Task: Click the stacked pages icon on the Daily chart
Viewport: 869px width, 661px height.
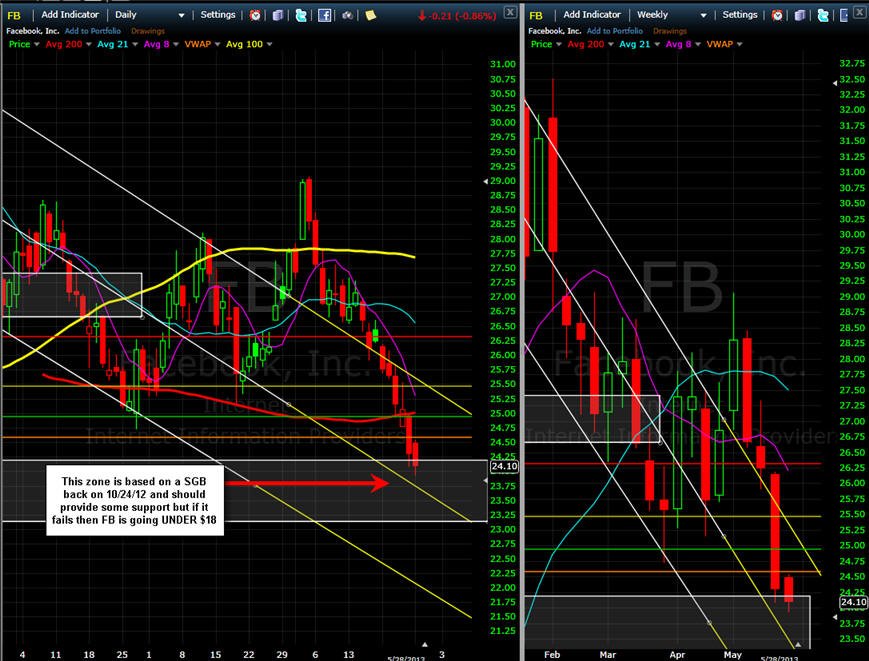Action: (278, 15)
